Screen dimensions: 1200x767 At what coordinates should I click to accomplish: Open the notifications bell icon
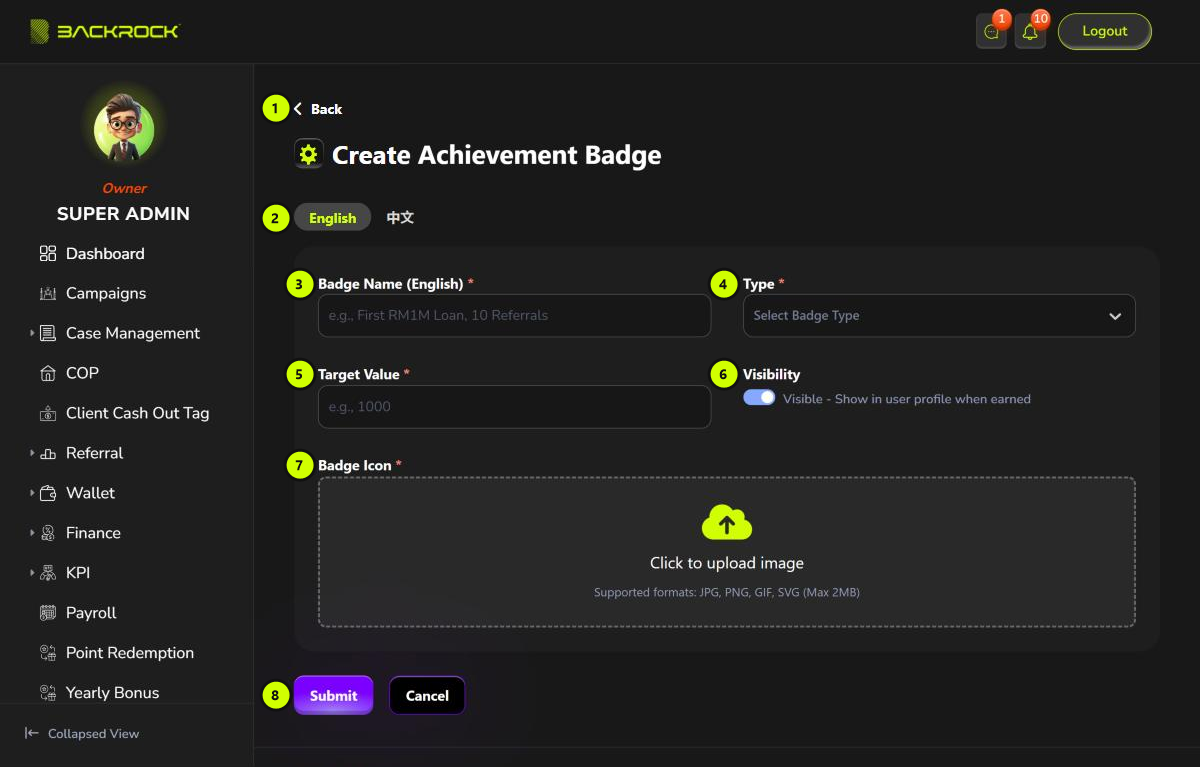pos(1030,32)
